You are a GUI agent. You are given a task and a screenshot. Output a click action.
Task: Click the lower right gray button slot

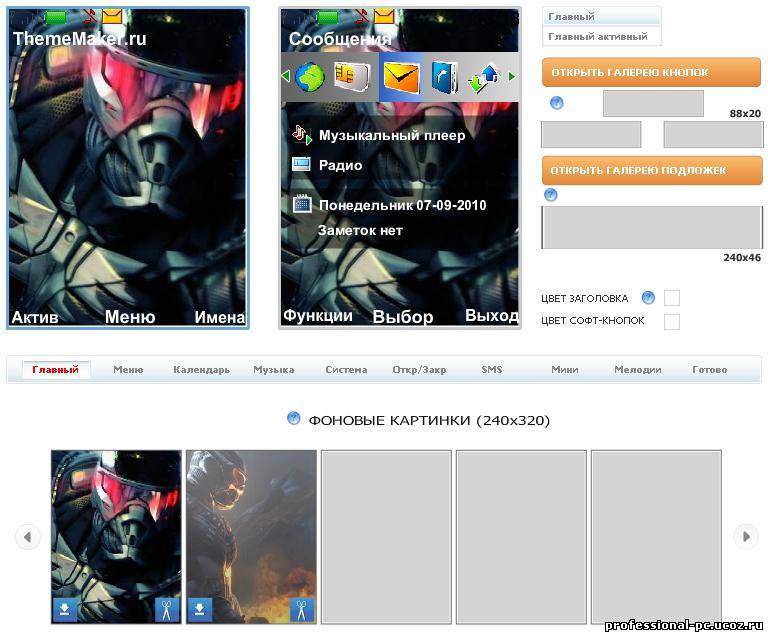coord(713,134)
